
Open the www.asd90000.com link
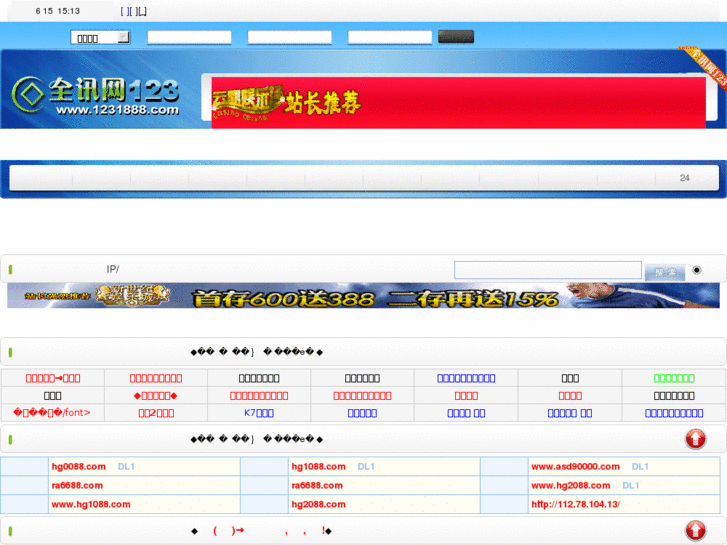click(575, 467)
